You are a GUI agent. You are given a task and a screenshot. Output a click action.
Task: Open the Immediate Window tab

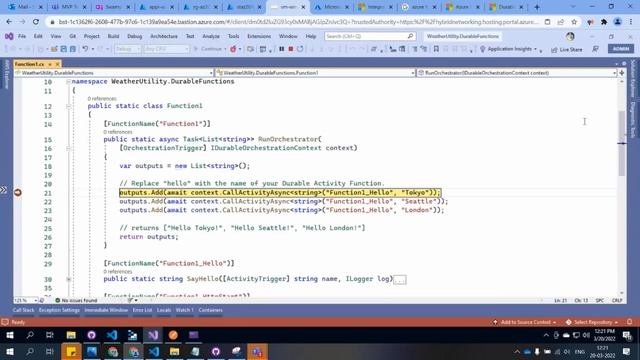pos(106,310)
